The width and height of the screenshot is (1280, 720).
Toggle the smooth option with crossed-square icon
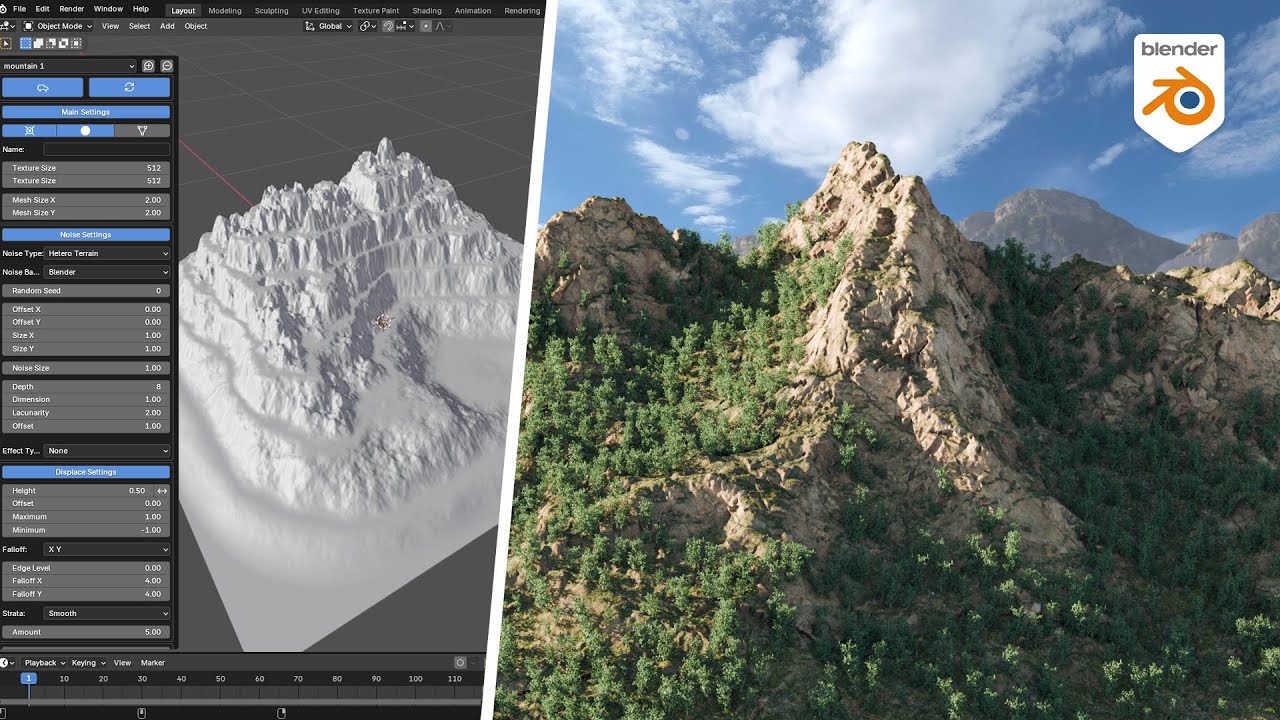click(29, 131)
